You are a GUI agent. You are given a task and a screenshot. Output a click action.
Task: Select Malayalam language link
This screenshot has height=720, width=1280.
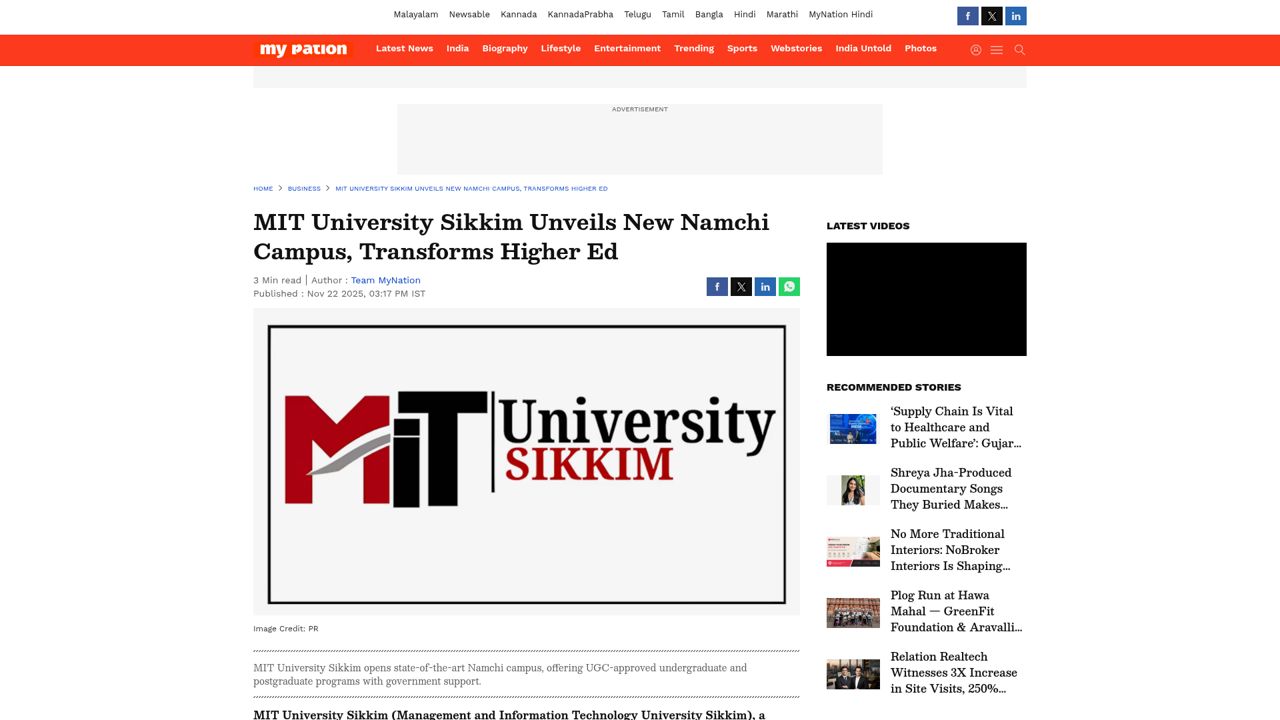click(416, 15)
